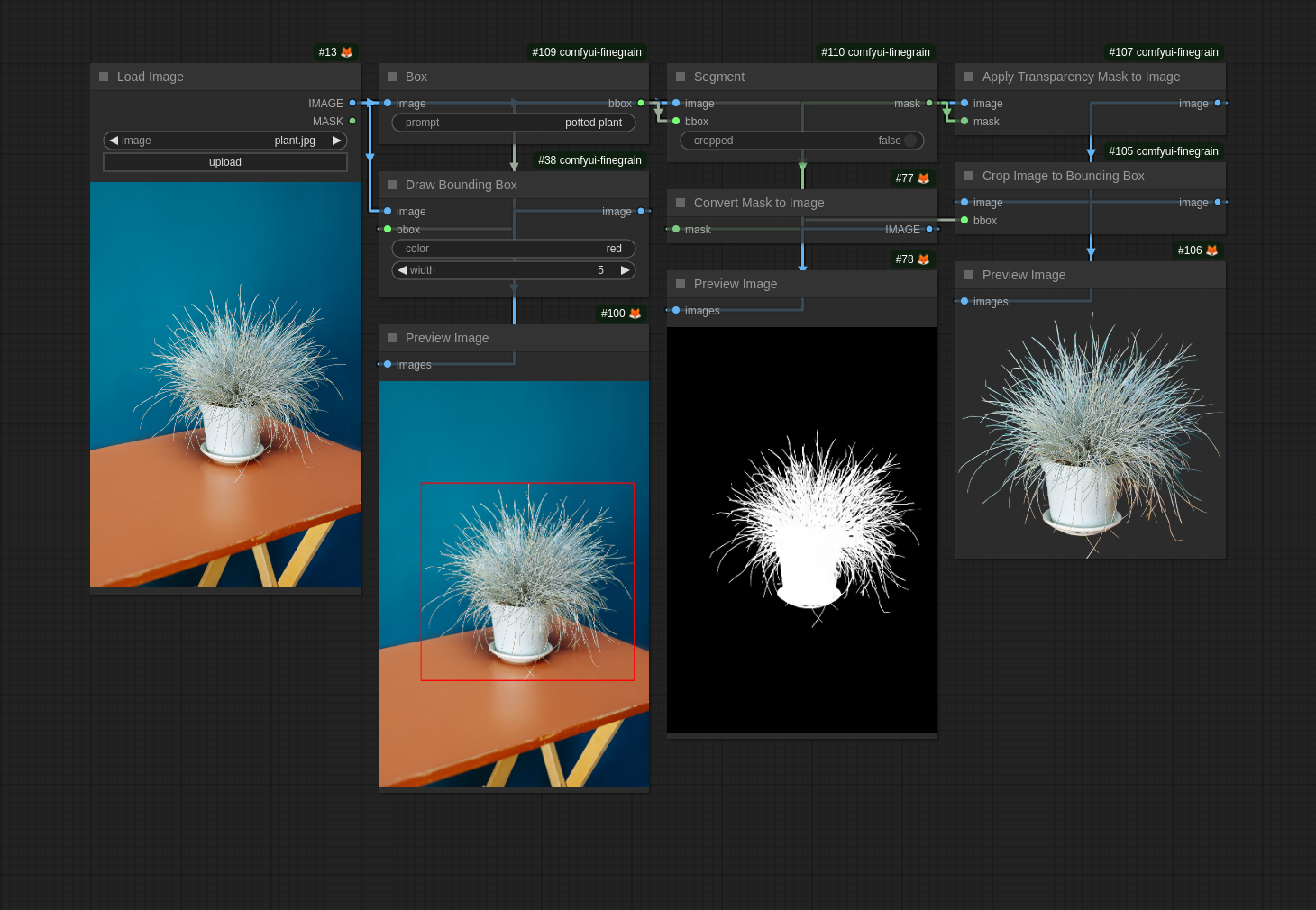The height and width of the screenshot is (910, 1316).
Task: Click bbox input socket of Draw Bounding Box
Action: point(388,229)
